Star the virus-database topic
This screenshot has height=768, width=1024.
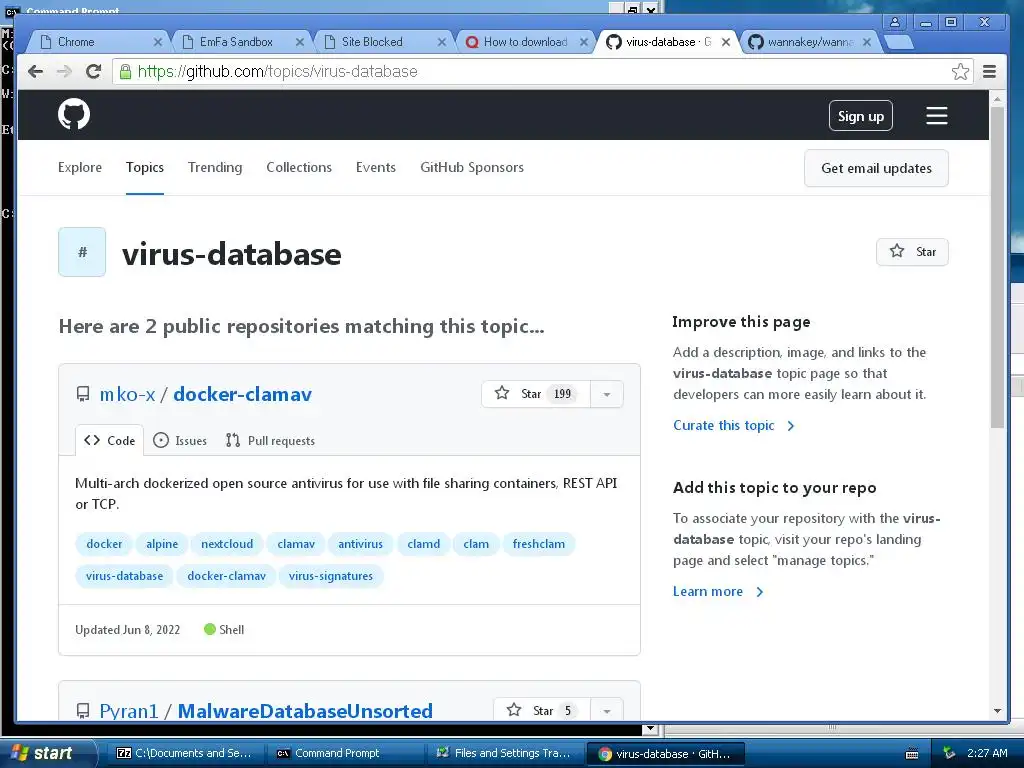point(912,252)
